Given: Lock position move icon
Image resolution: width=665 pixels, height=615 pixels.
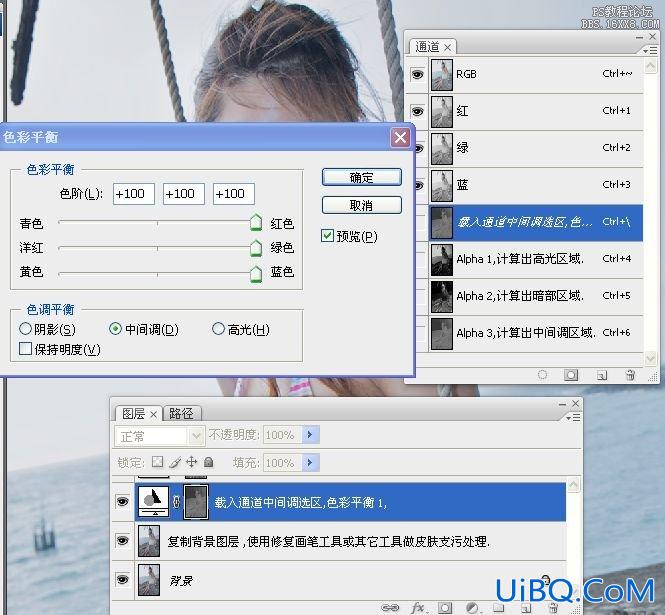Looking at the screenshot, I should (x=192, y=462).
